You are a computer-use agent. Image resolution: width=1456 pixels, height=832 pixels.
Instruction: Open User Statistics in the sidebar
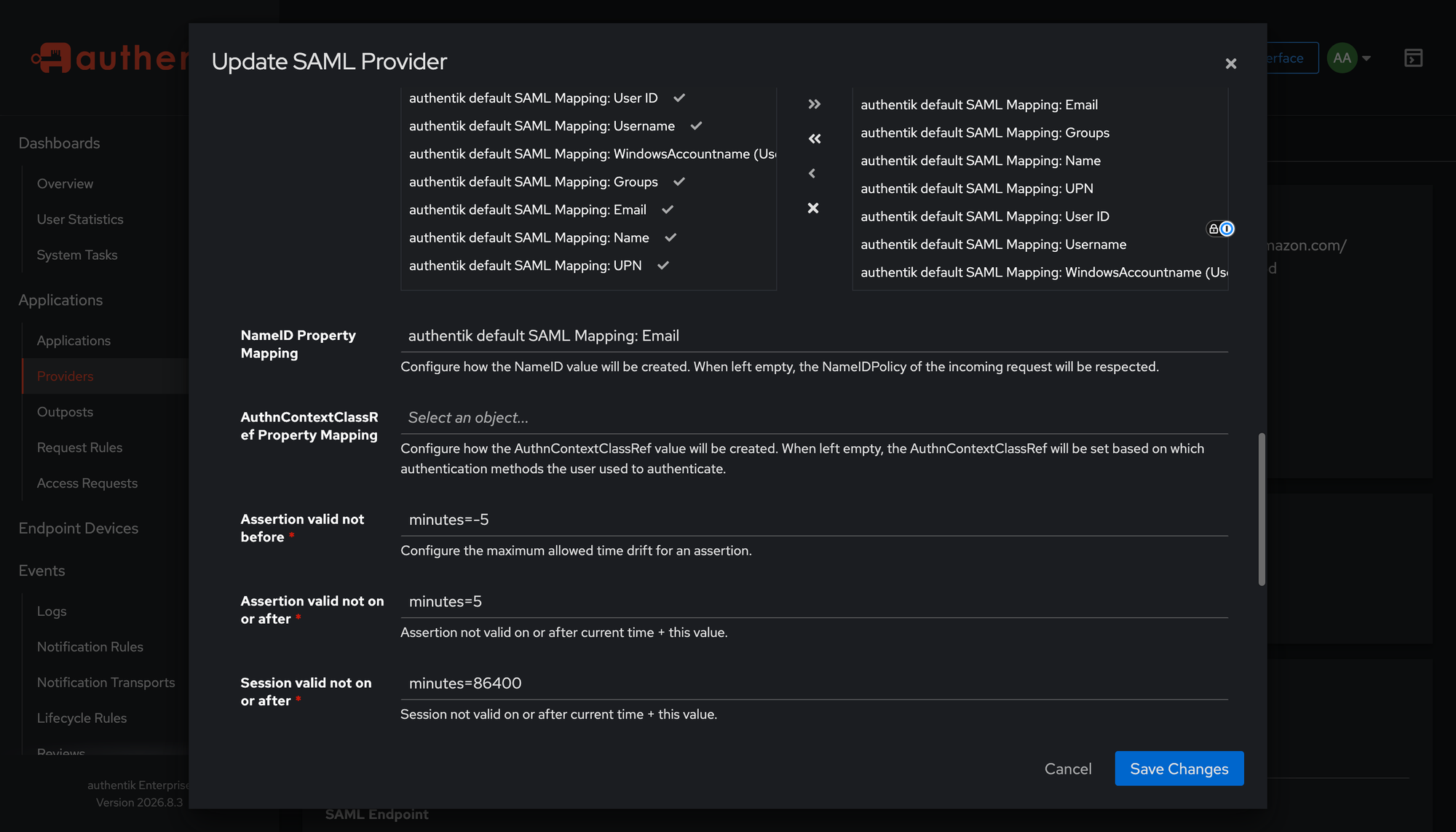coord(80,219)
